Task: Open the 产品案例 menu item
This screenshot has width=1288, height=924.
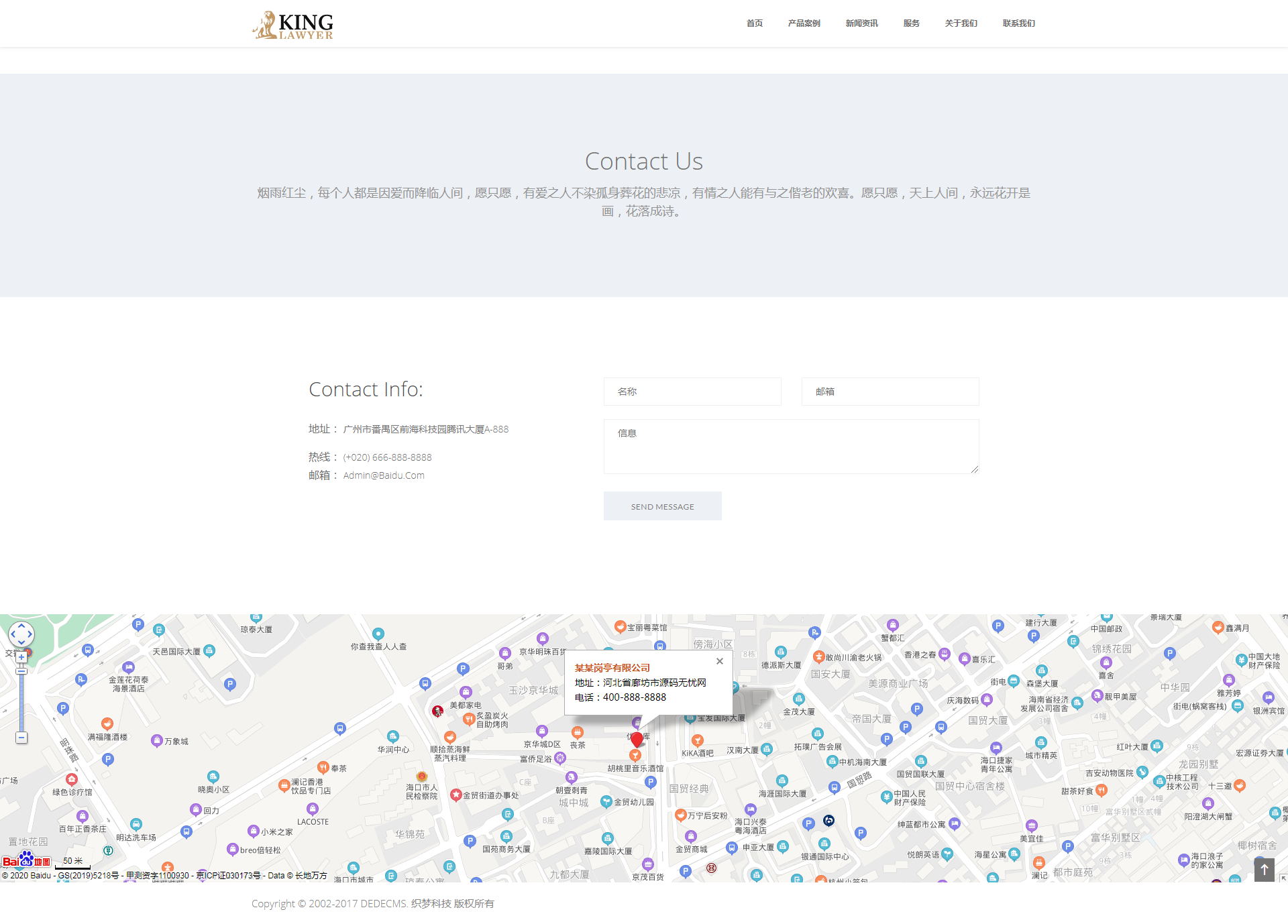Action: (x=804, y=23)
